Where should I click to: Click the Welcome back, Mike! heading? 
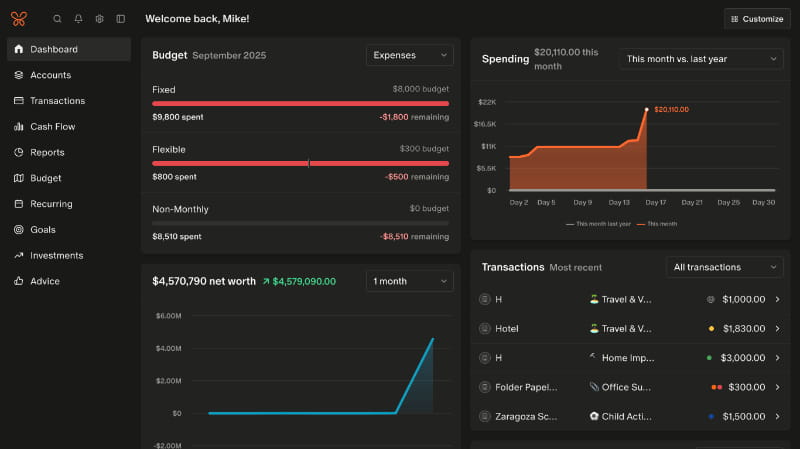pos(197,19)
